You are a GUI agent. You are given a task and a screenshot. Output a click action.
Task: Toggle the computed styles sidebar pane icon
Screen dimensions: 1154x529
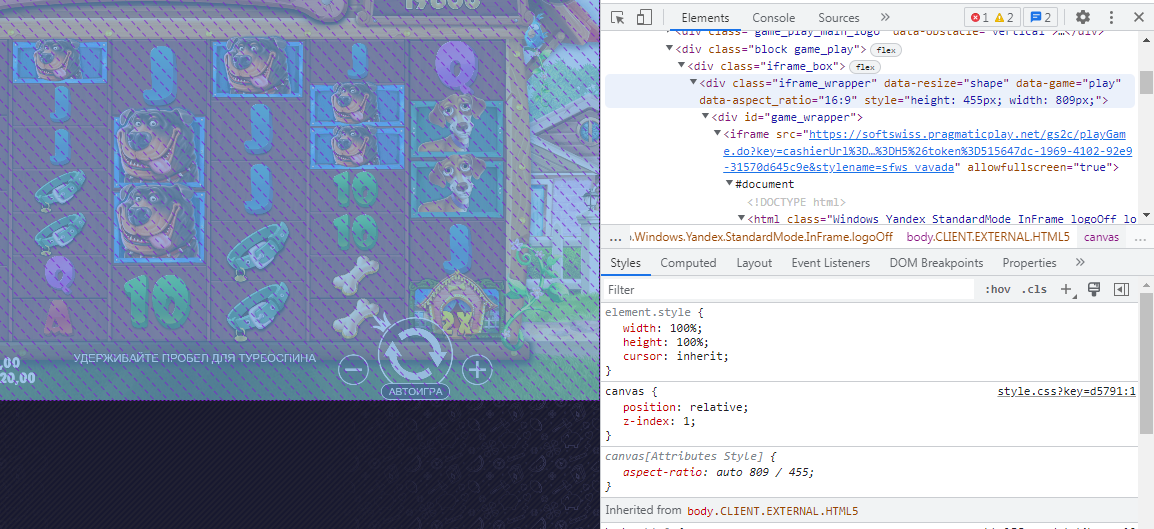click(x=1121, y=289)
